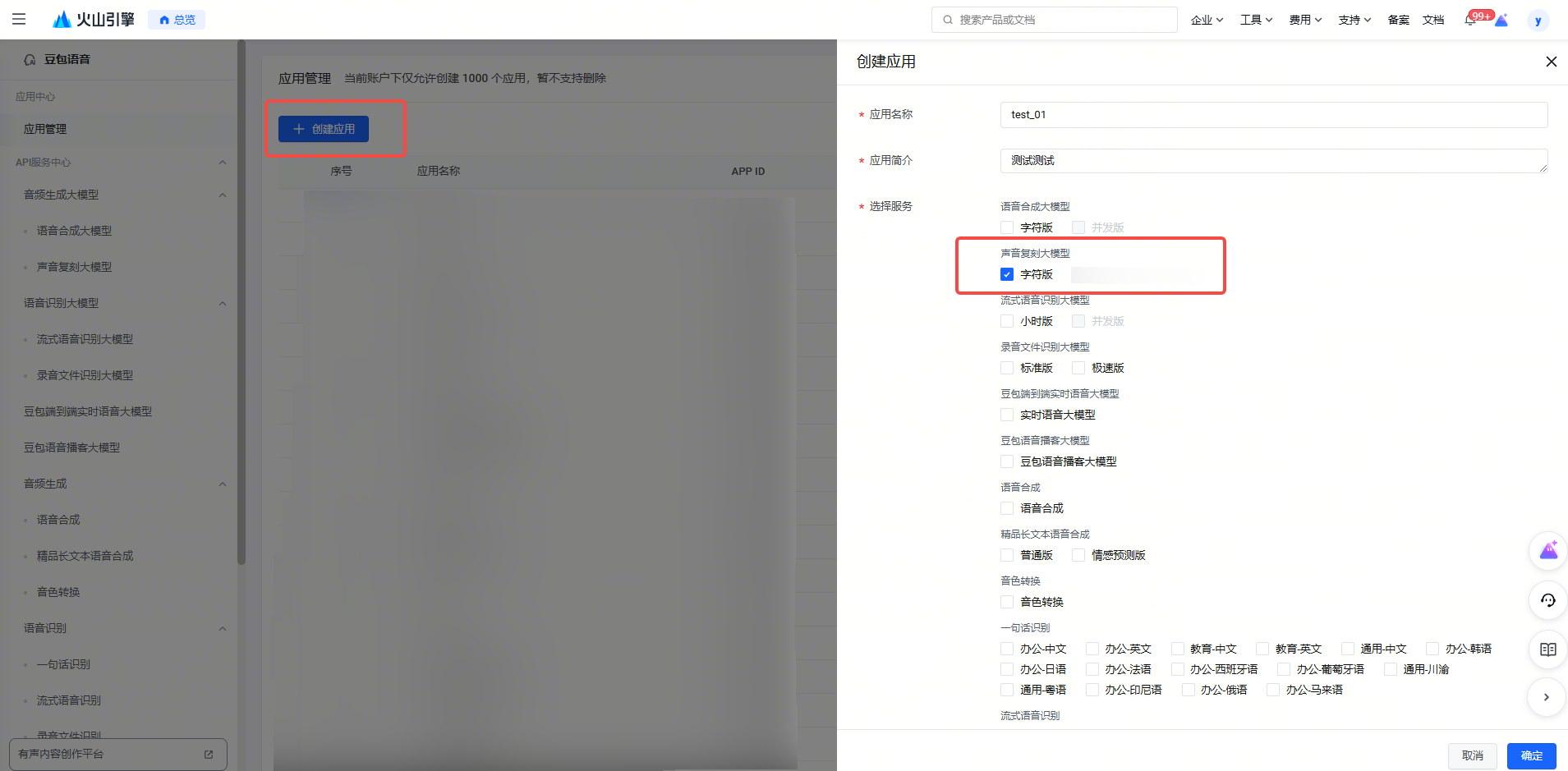
Task: Click the user avatar icon
Action: [x=1538, y=21]
